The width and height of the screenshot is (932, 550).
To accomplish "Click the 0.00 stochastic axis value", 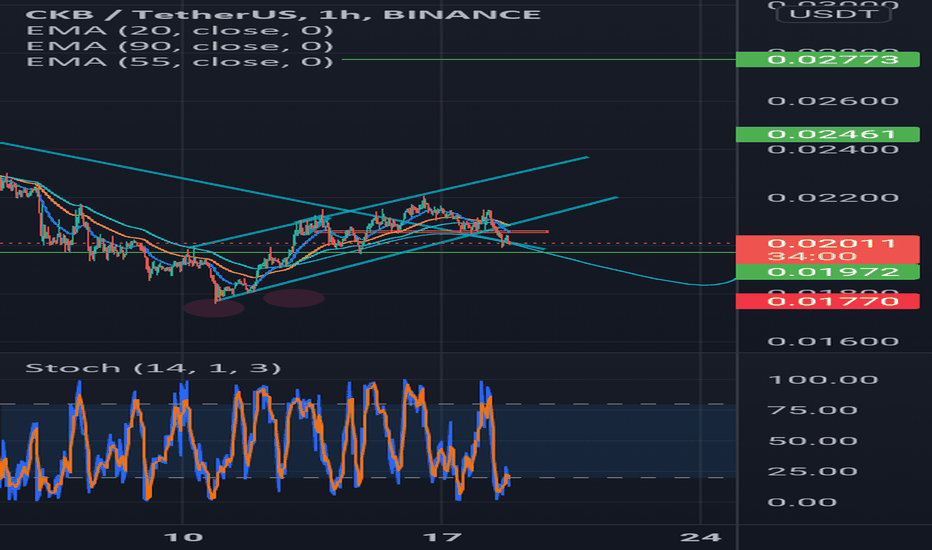I will (x=802, y=502).
